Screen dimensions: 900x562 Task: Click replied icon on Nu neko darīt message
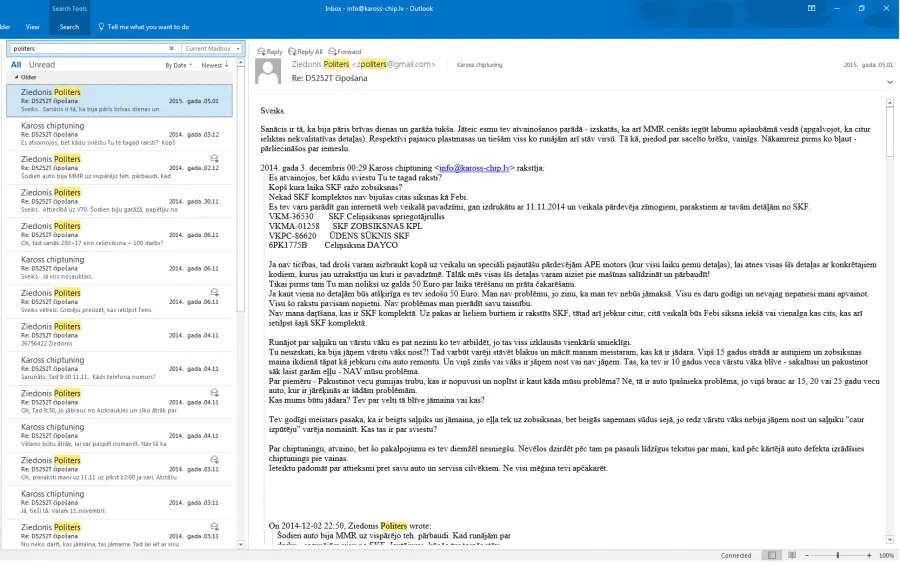[x=214, y=526]
